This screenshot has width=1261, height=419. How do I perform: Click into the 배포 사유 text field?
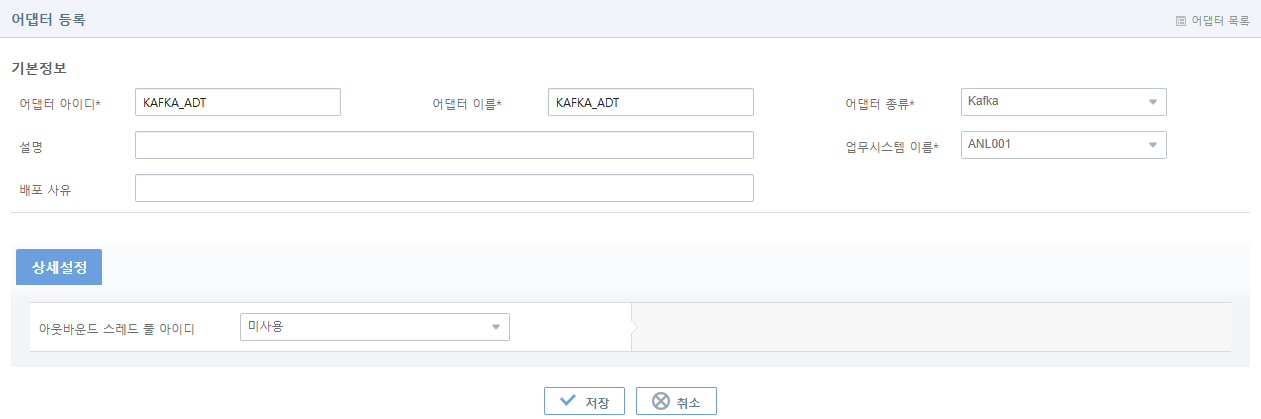pyautogui.click(x=443, y=188)
